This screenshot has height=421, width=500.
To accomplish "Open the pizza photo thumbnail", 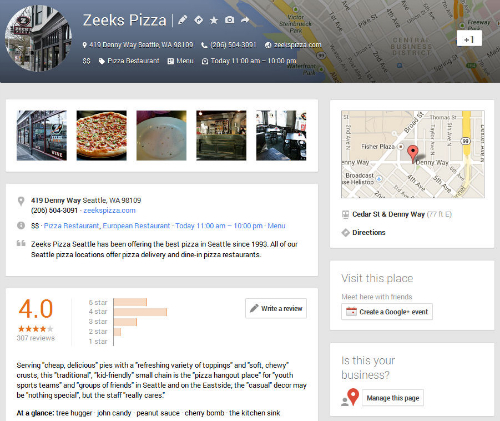I will 102,135.
